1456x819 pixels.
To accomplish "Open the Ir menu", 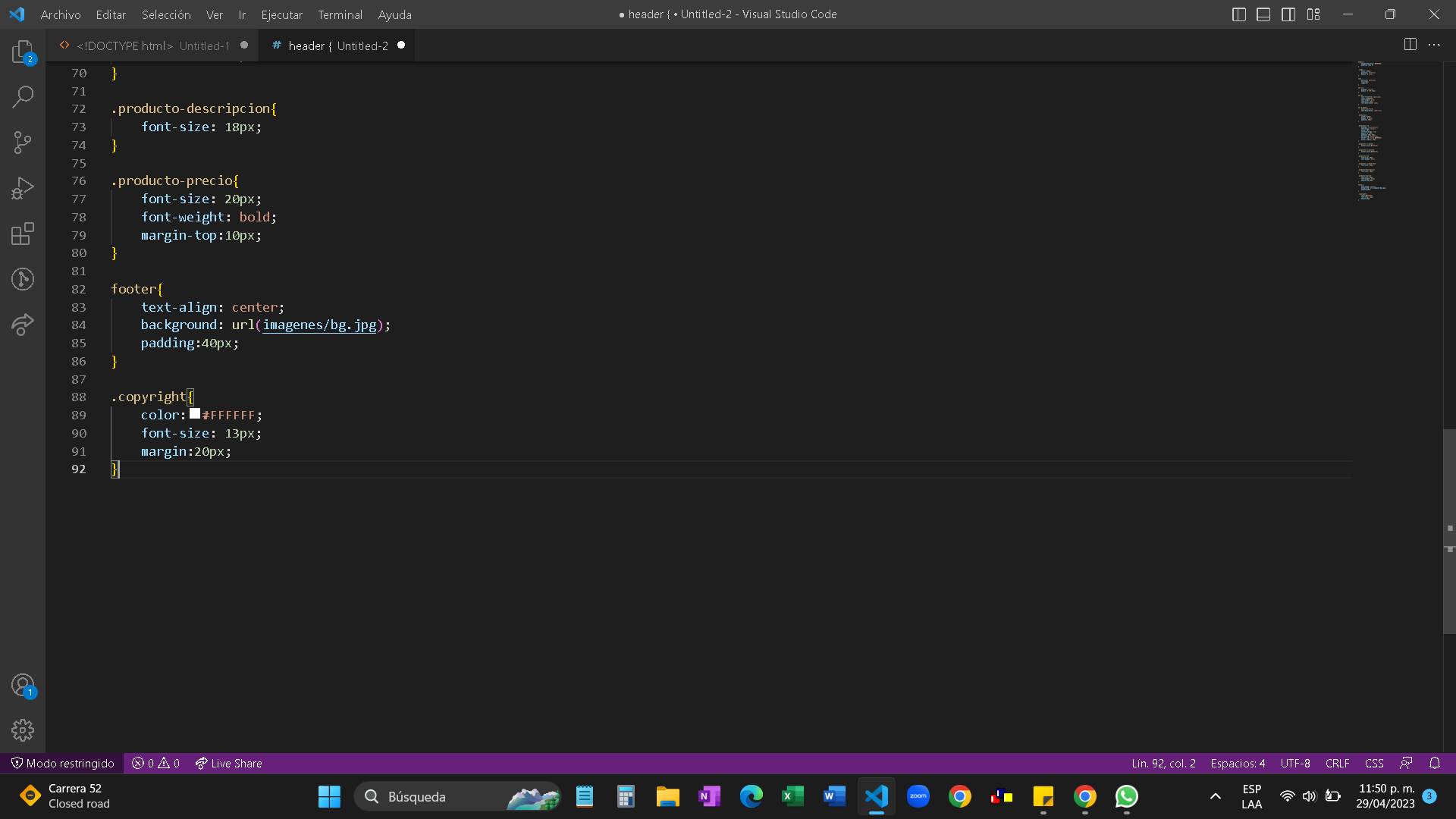I will tap(242, 14).
